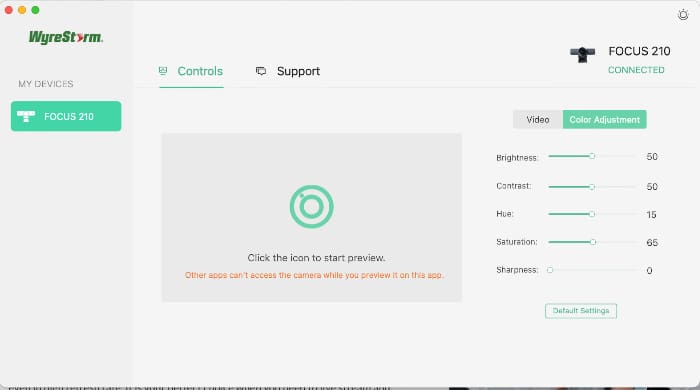Click the Support tab chat icon
Image resolution: width=700 pixels, height=390 pixels.
click(x=261, y=71)
